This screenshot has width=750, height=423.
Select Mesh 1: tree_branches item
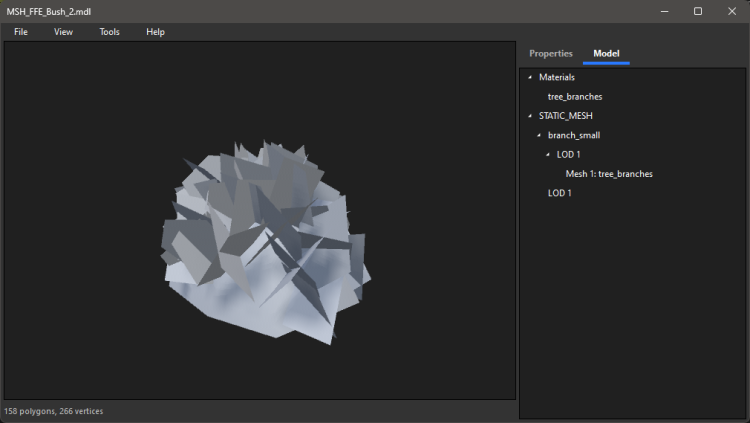(609, 174)
